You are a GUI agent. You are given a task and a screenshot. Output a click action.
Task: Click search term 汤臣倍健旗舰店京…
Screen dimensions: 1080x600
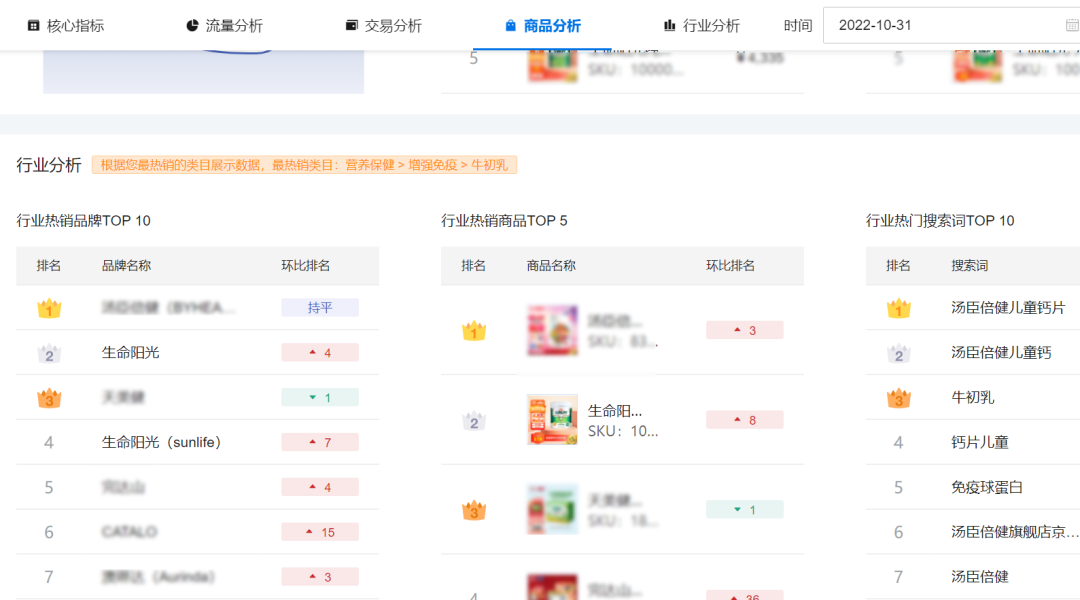(1015, 532)
